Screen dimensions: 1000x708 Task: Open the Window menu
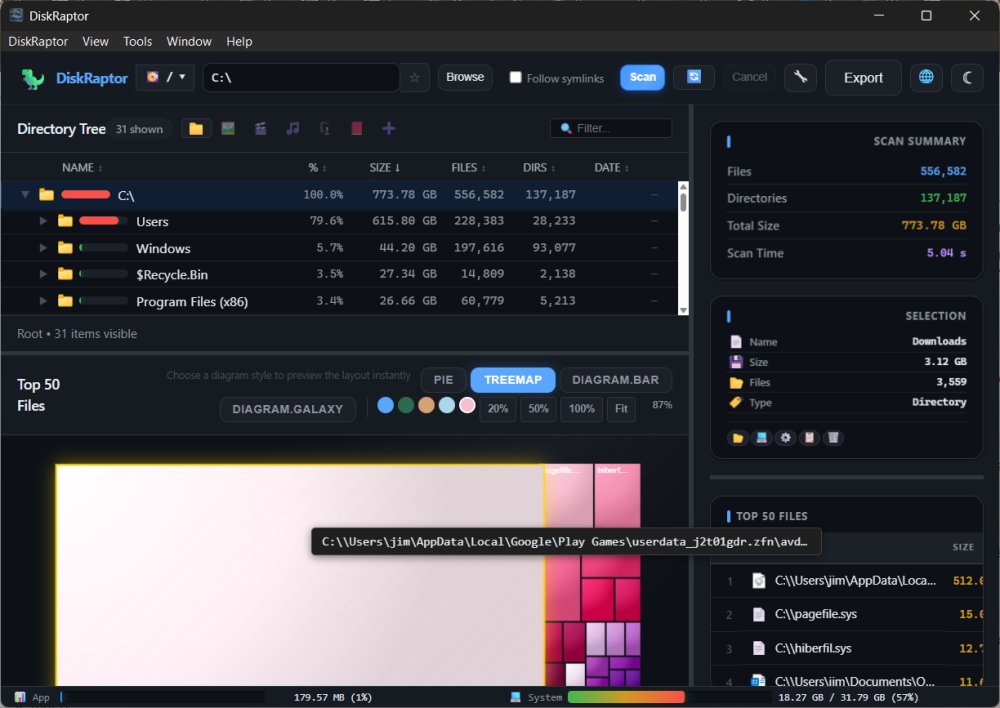coord(189,41)
